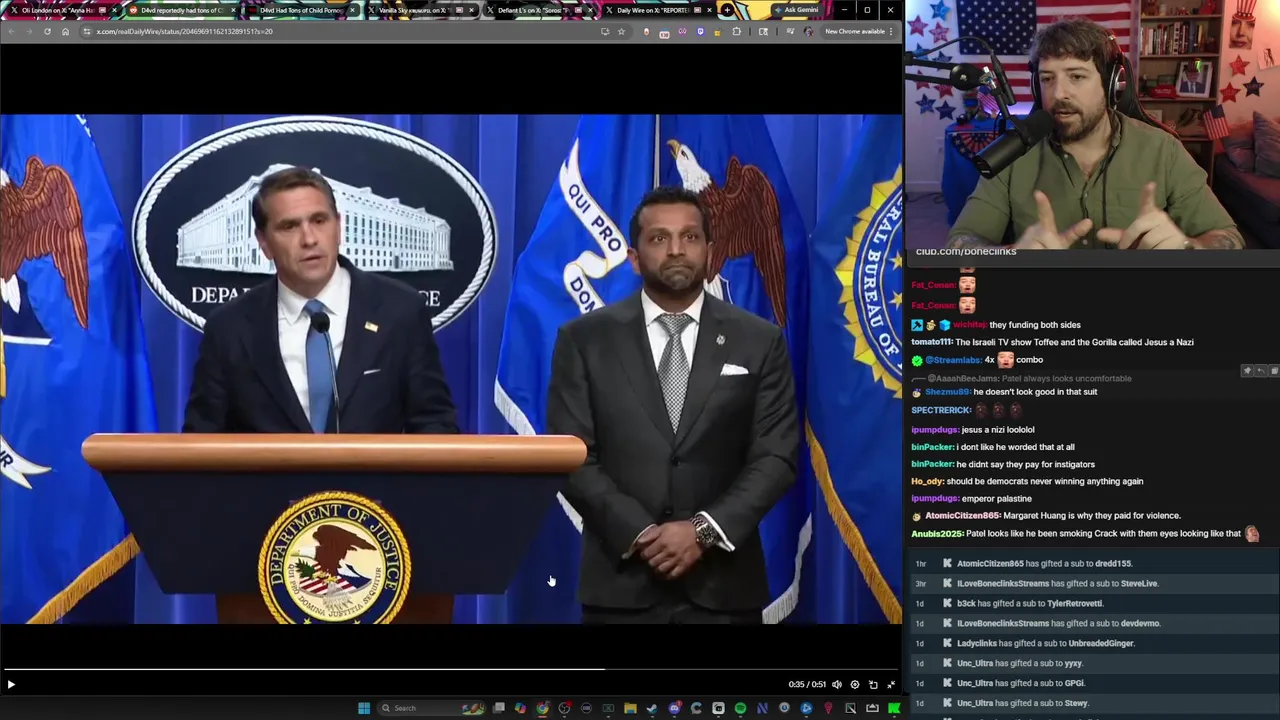Screen dimensions: 1280x720
Task: Toggle picture-in-picture mode on the video
Action: point(873,684)
